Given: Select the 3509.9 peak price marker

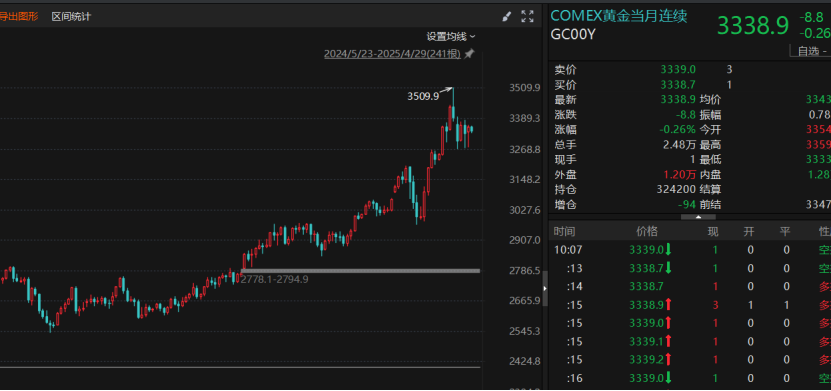Looking at the screenshot, I should 423,96.
